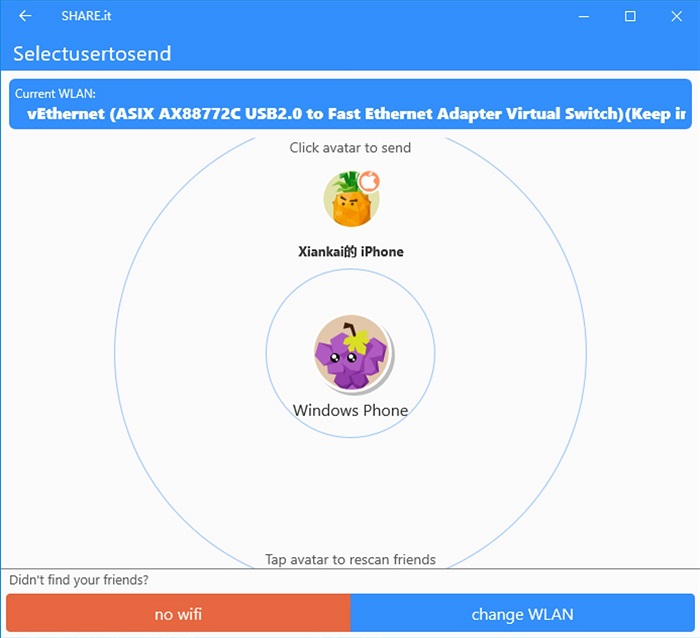Image resolution: width=700 pixels, height=638 pixels.
Task: Click the 'Windows Phone' label
Action: point(350,410)
